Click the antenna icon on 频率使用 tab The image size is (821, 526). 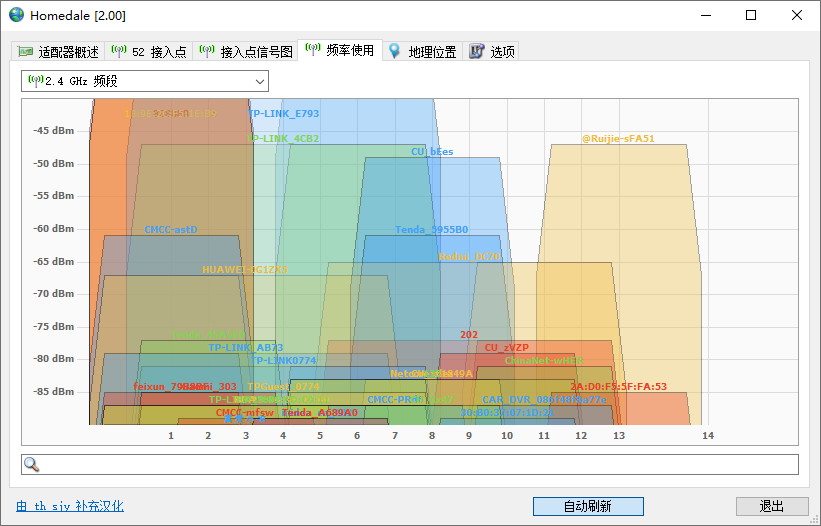coord(313,50)
